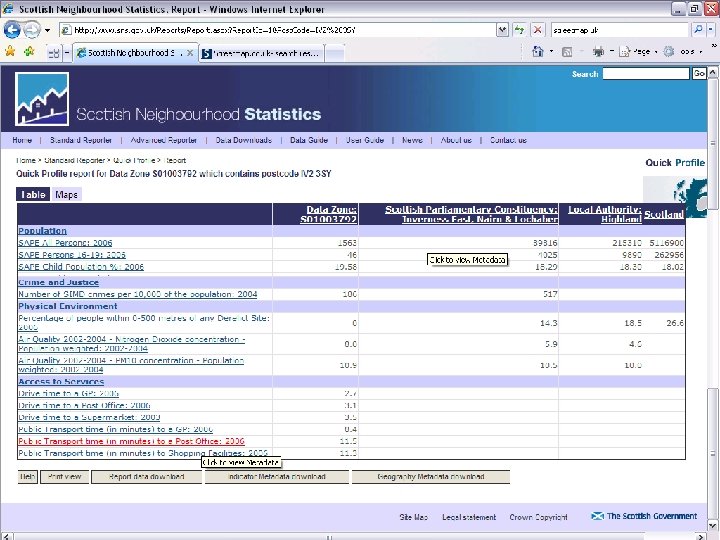
Task: Select the Maps tab
Action: (66, 194)
